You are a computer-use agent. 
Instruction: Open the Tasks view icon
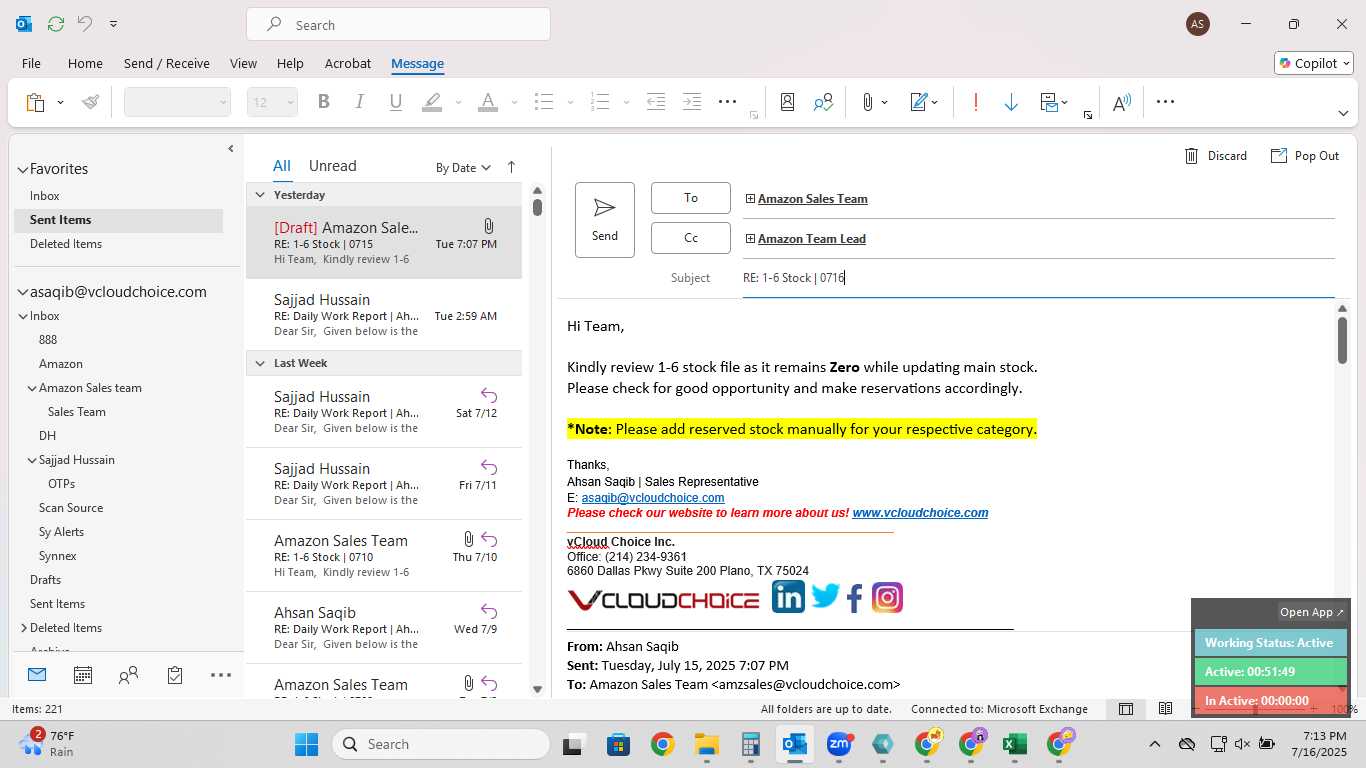point(175,675)
